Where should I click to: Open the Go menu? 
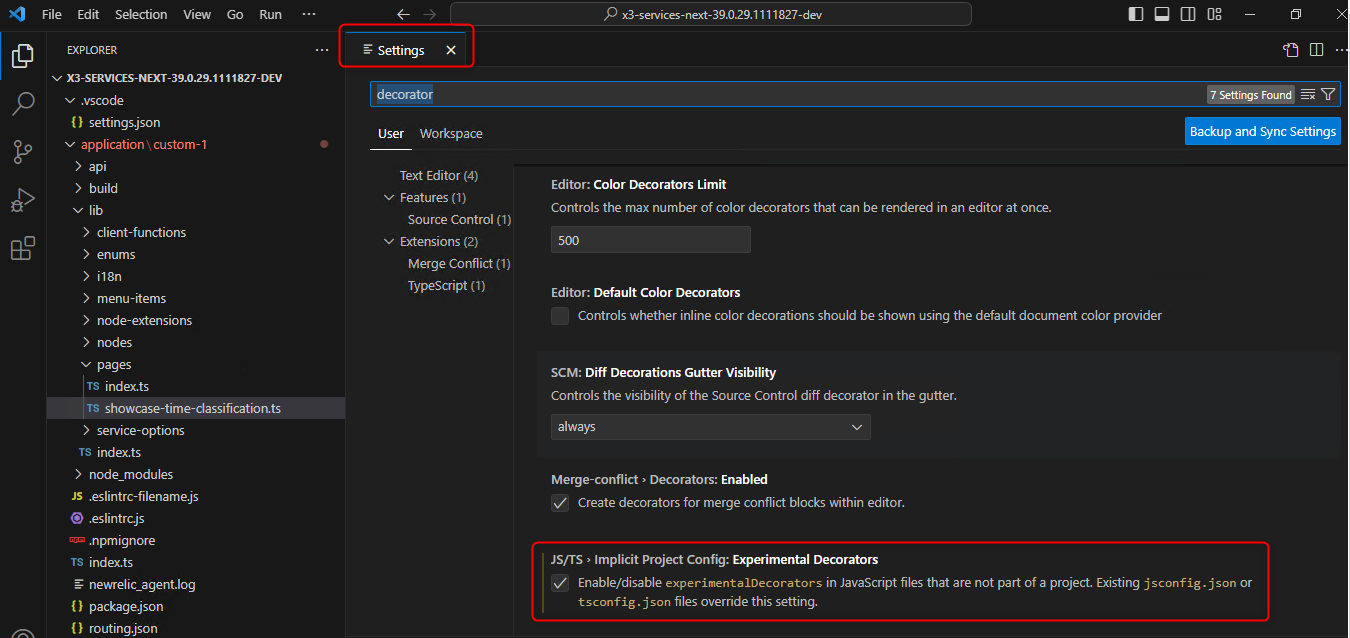pyautogui.click(x=235, y=15)
